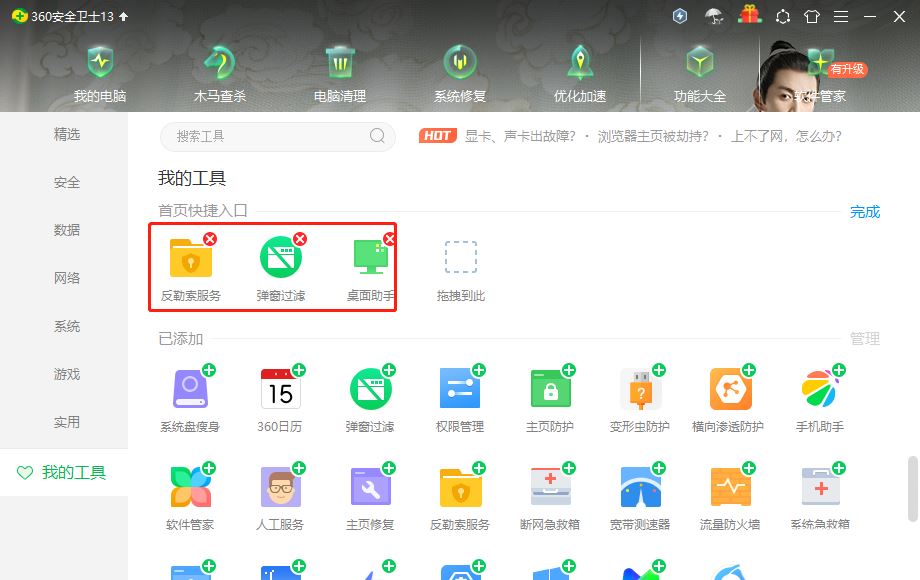
Task: Open the 360日历 calendar tool
Action: pos(280,393)
